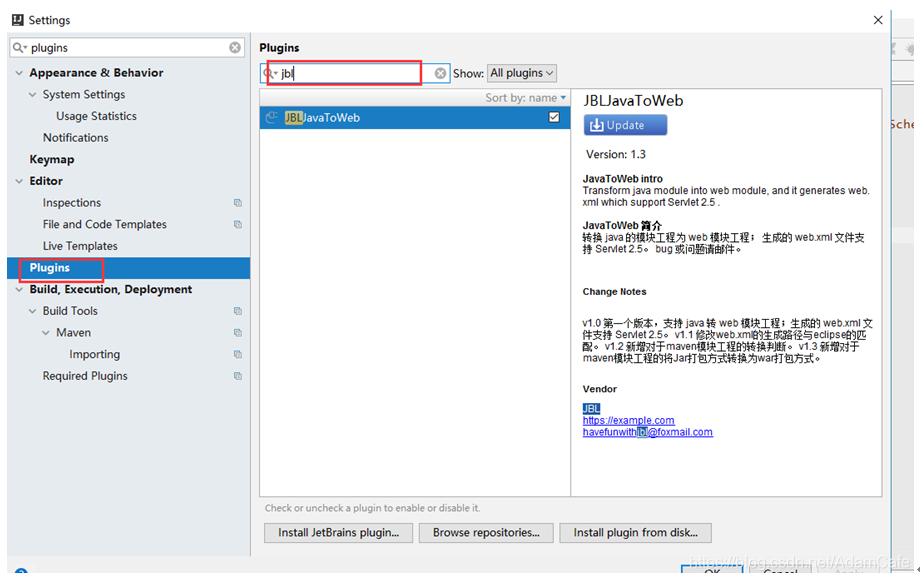Disable the JBLJavaToWeb plugin checkbox
Screen dimensions: 920x581
click(x=554, y=117)
